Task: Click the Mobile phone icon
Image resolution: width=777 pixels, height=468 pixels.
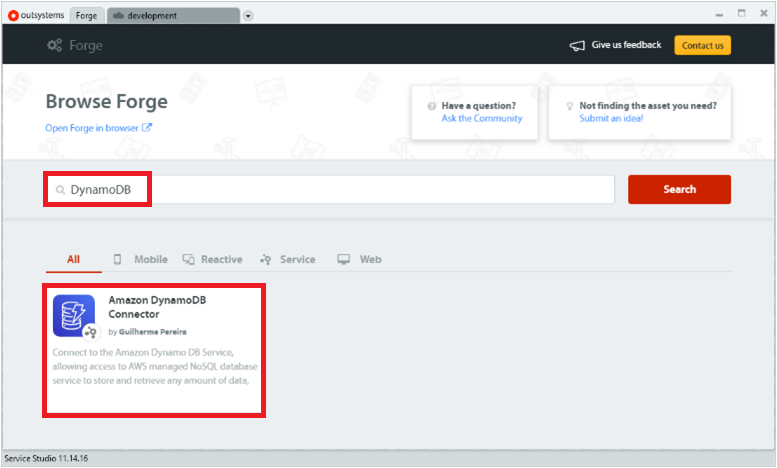Action: pos(117,259)
